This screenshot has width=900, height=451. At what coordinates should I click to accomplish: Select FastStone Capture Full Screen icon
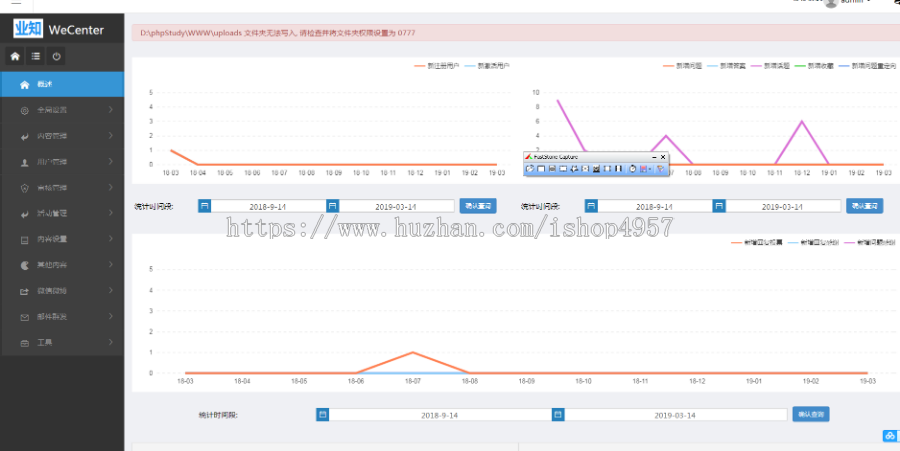(585, 169)
